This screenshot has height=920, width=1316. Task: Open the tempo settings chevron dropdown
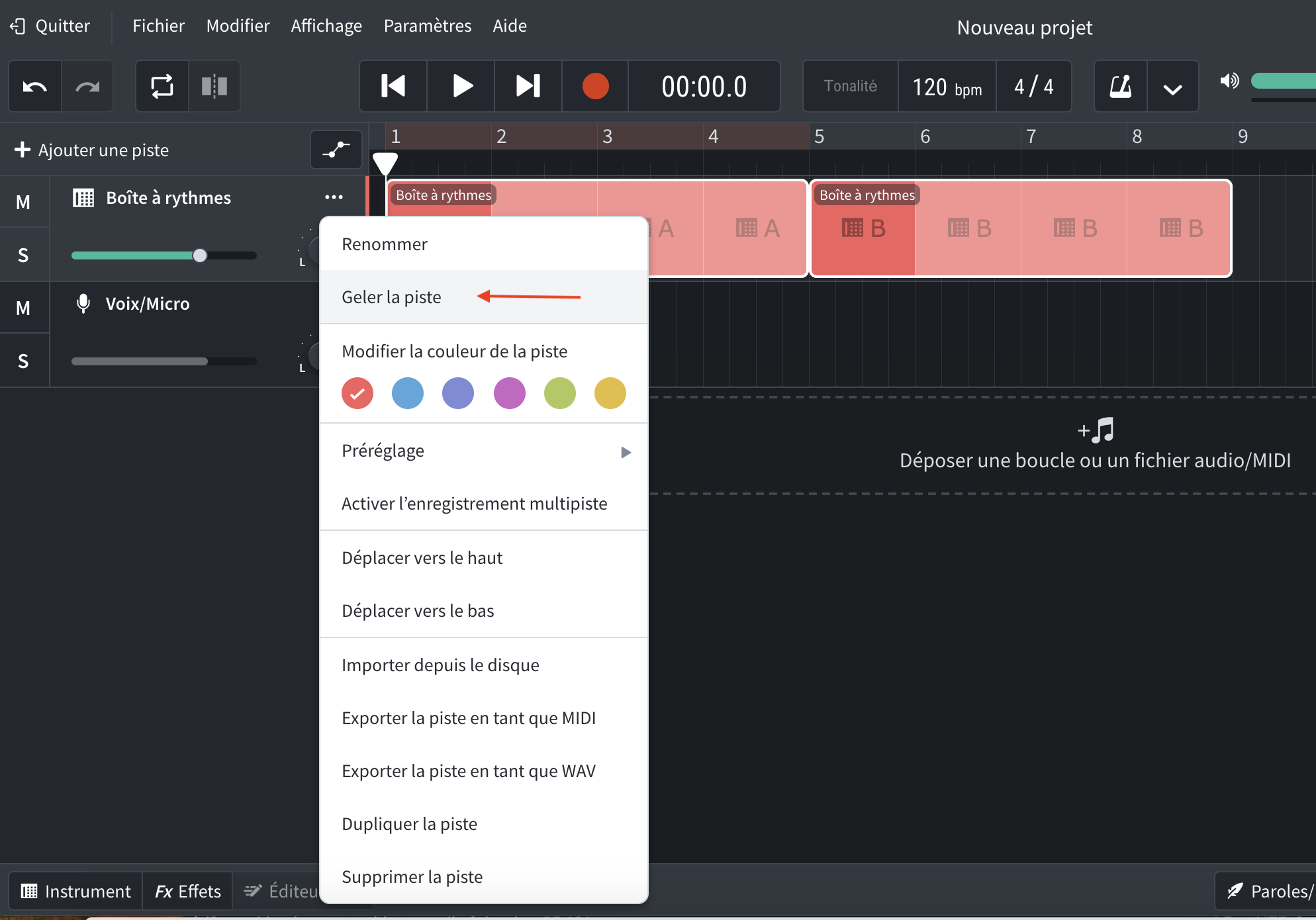click(1172, 86)
